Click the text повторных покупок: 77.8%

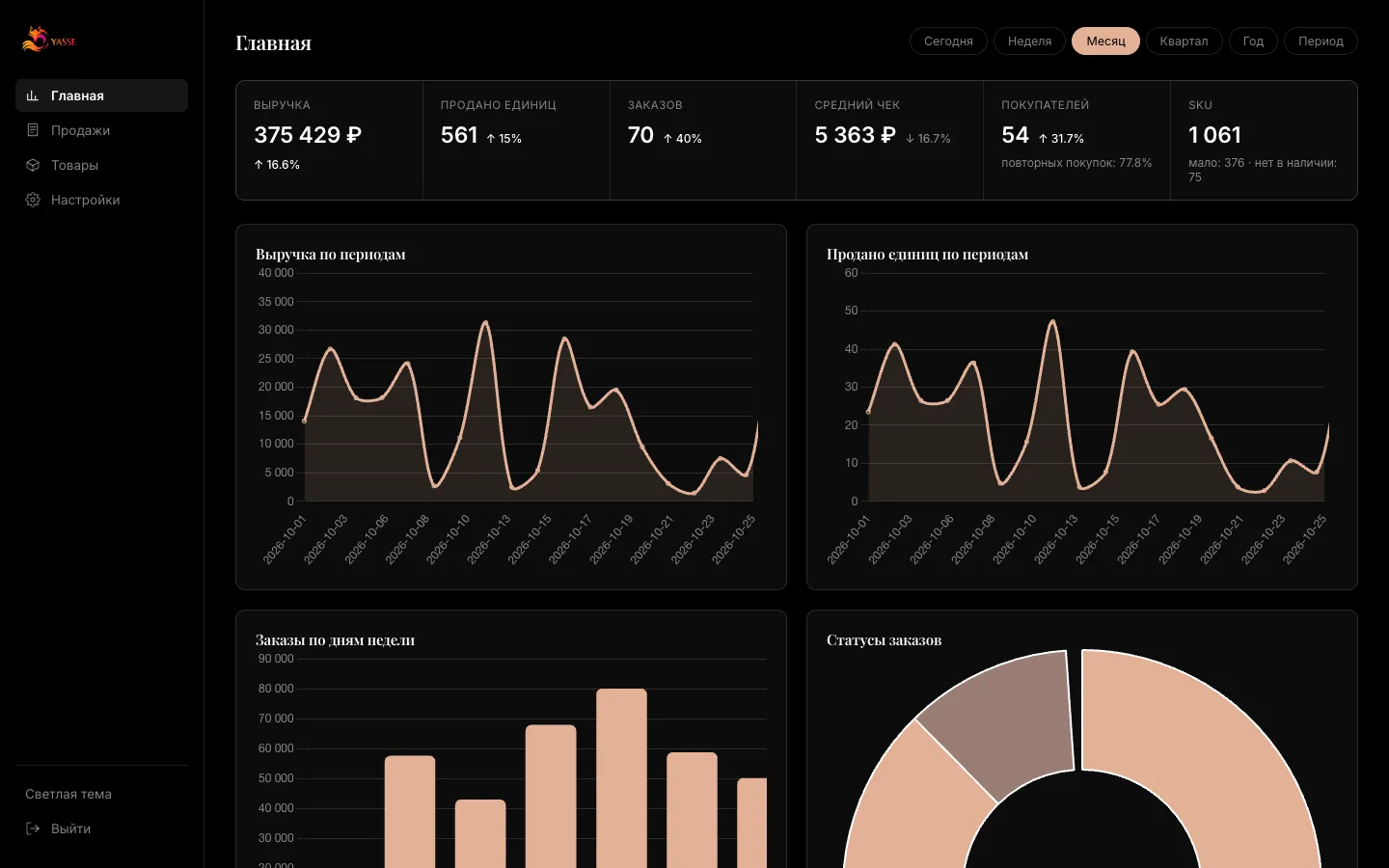click(1076, 163)
